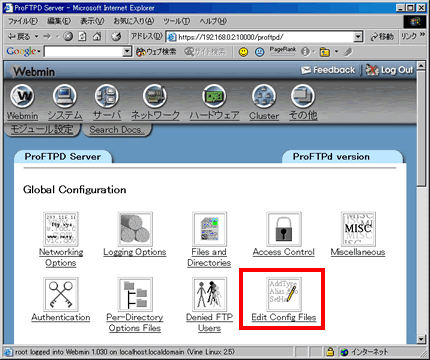Screen dimensions: 430x360
Task: Open Denied FTP Users people icon
Action: 209,294
